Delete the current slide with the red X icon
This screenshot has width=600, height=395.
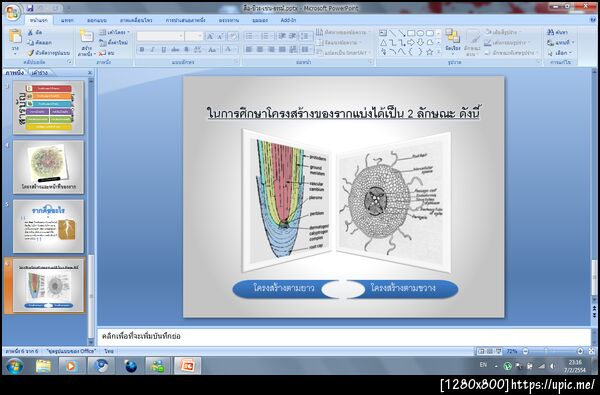pos(102,53)
